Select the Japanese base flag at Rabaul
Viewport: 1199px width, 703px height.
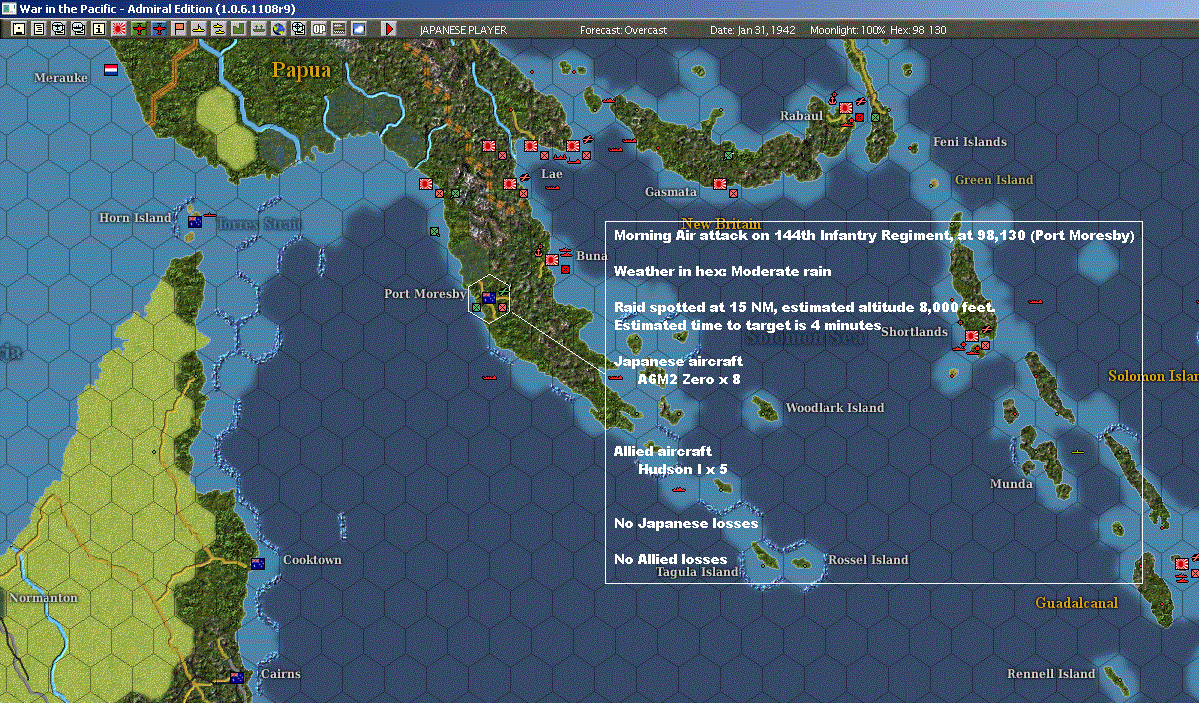point(846,108)
